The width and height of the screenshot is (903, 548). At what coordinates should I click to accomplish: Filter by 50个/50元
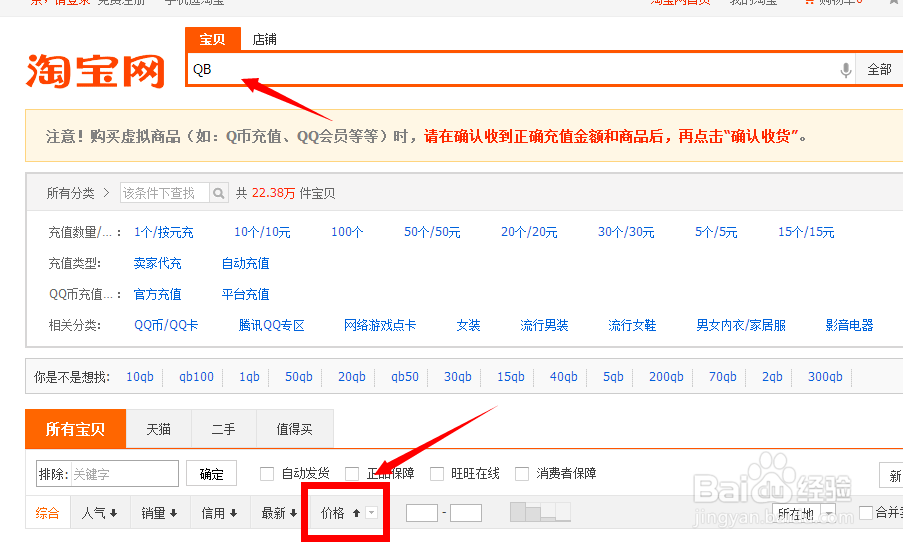pos(432,232)
